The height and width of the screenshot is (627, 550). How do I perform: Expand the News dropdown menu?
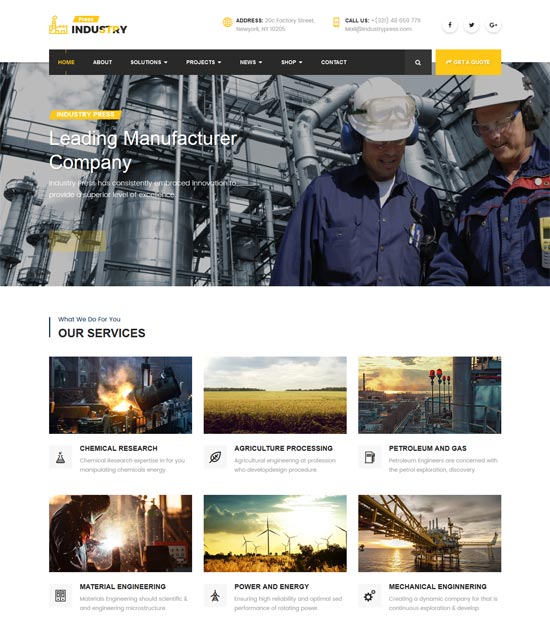pos(251,62)
